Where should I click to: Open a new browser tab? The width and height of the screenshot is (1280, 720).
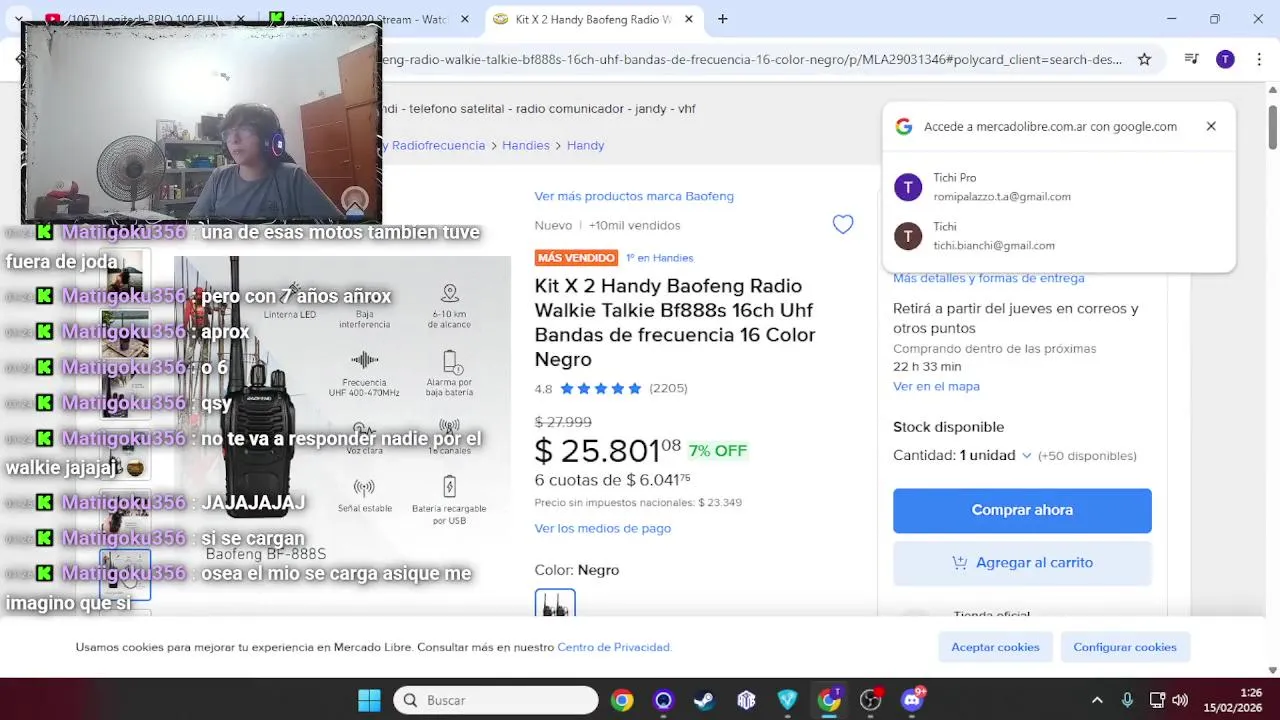722,19
